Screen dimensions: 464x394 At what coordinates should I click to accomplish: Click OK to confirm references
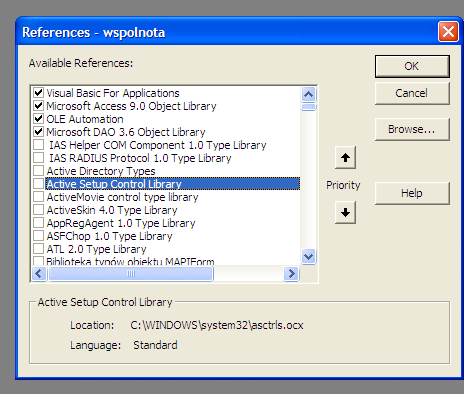point(412,66)
